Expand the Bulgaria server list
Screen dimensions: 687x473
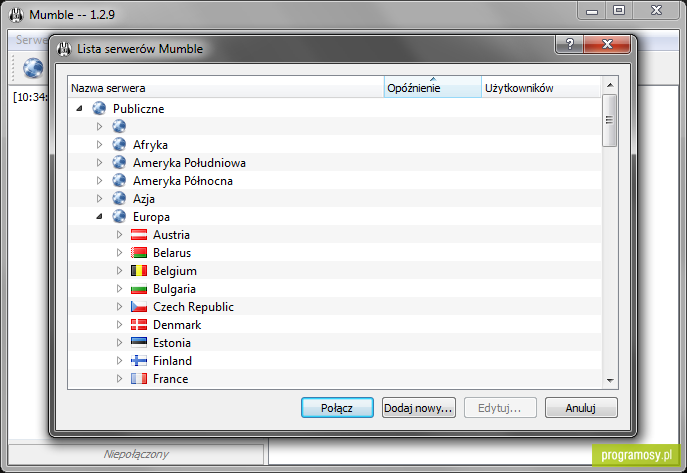pyautogui.click(x=119, y=289)
